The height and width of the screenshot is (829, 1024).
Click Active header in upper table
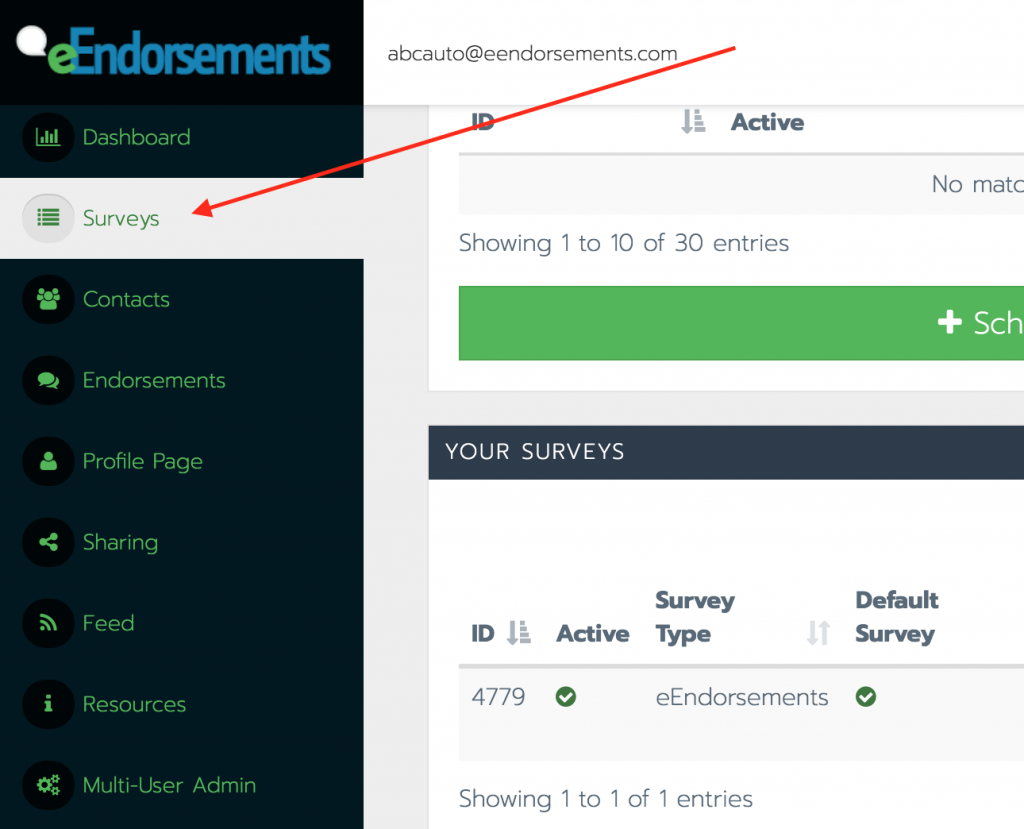click(x=767, y=122)
